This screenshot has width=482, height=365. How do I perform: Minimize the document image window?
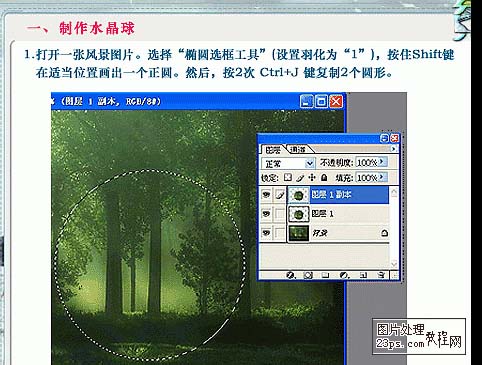tap(306, 101)
